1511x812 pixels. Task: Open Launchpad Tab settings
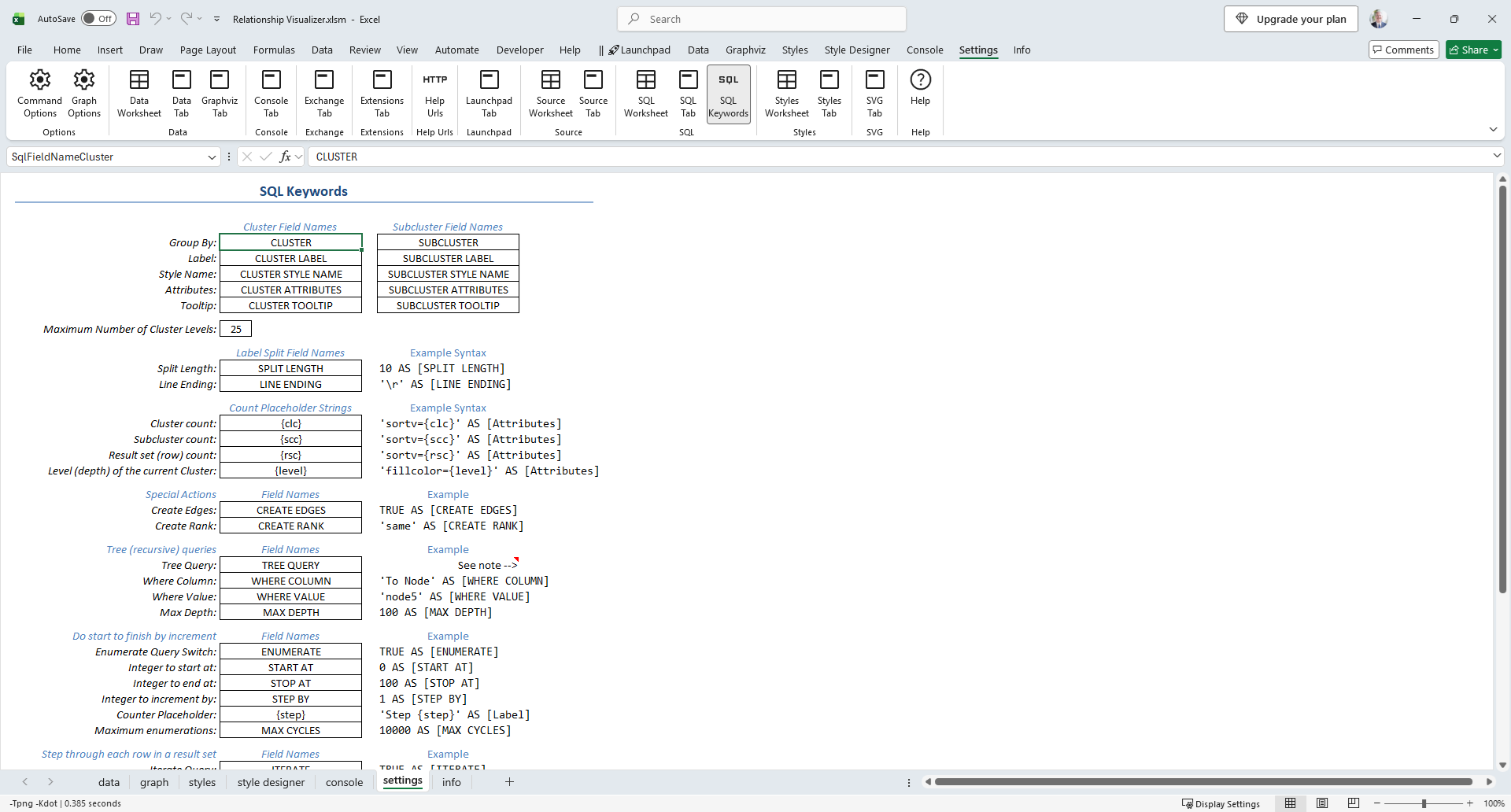pyautogui.click(x=489, y=93)
